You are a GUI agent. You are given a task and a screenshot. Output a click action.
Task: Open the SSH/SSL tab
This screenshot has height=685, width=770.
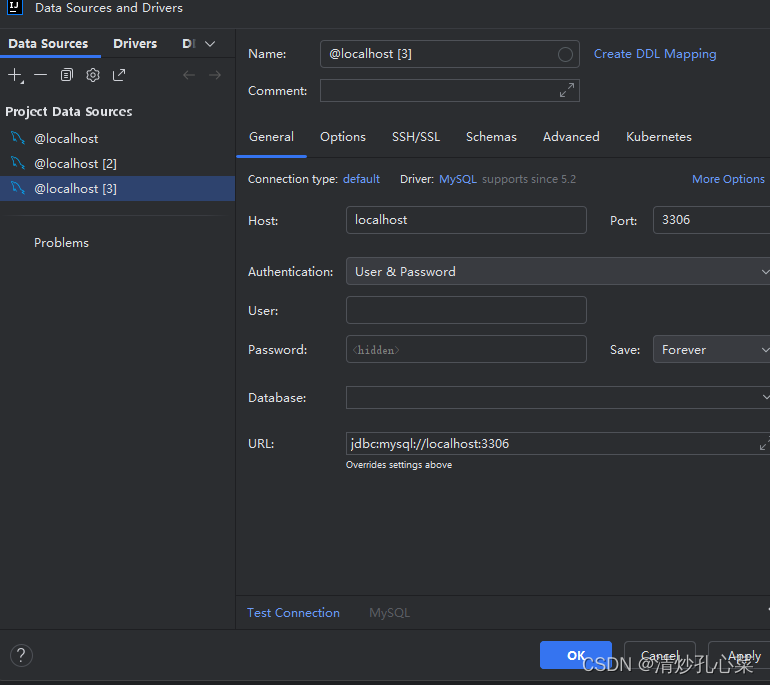416,137
